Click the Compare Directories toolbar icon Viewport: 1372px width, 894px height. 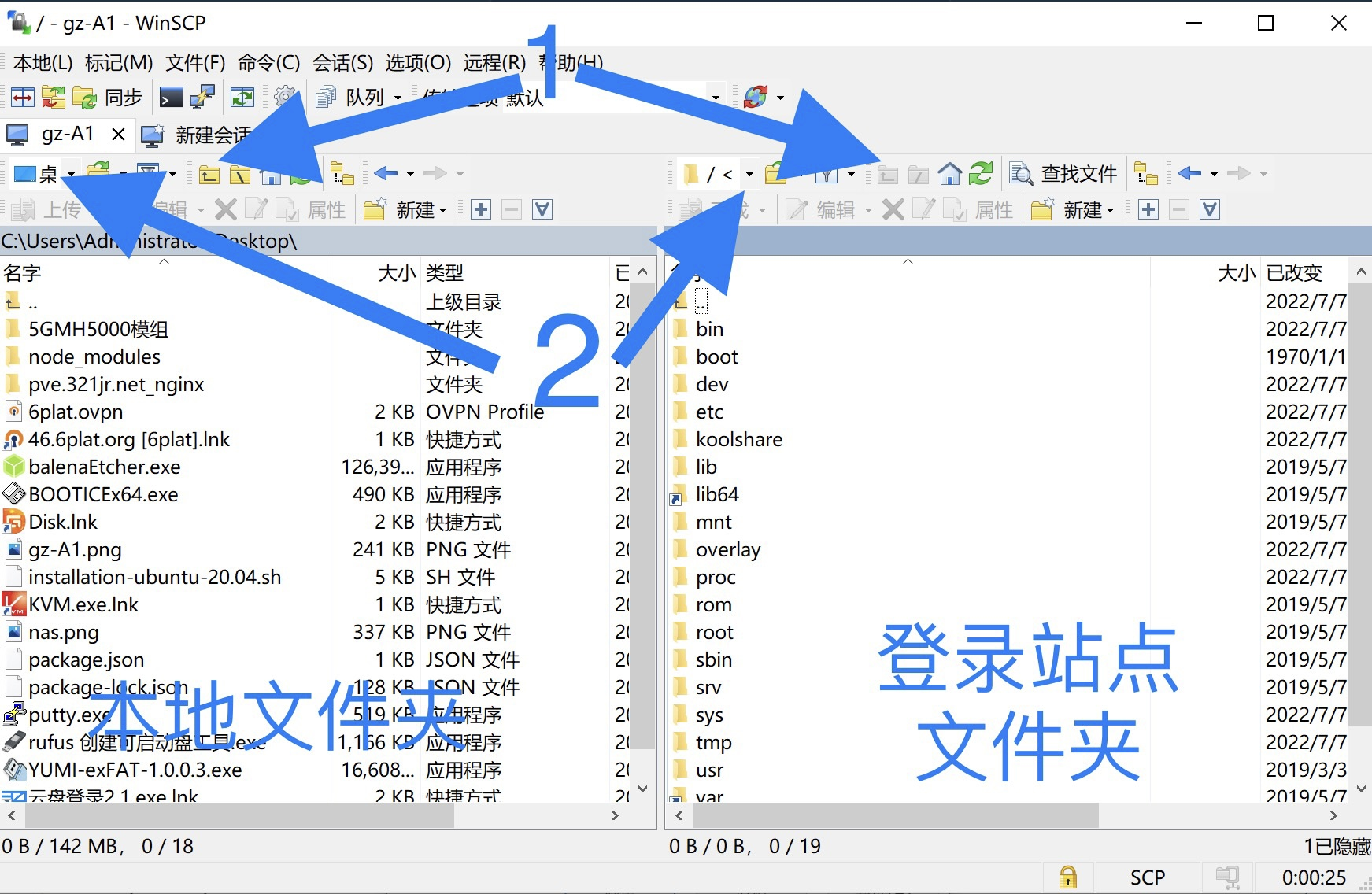[x=22, y=98]
